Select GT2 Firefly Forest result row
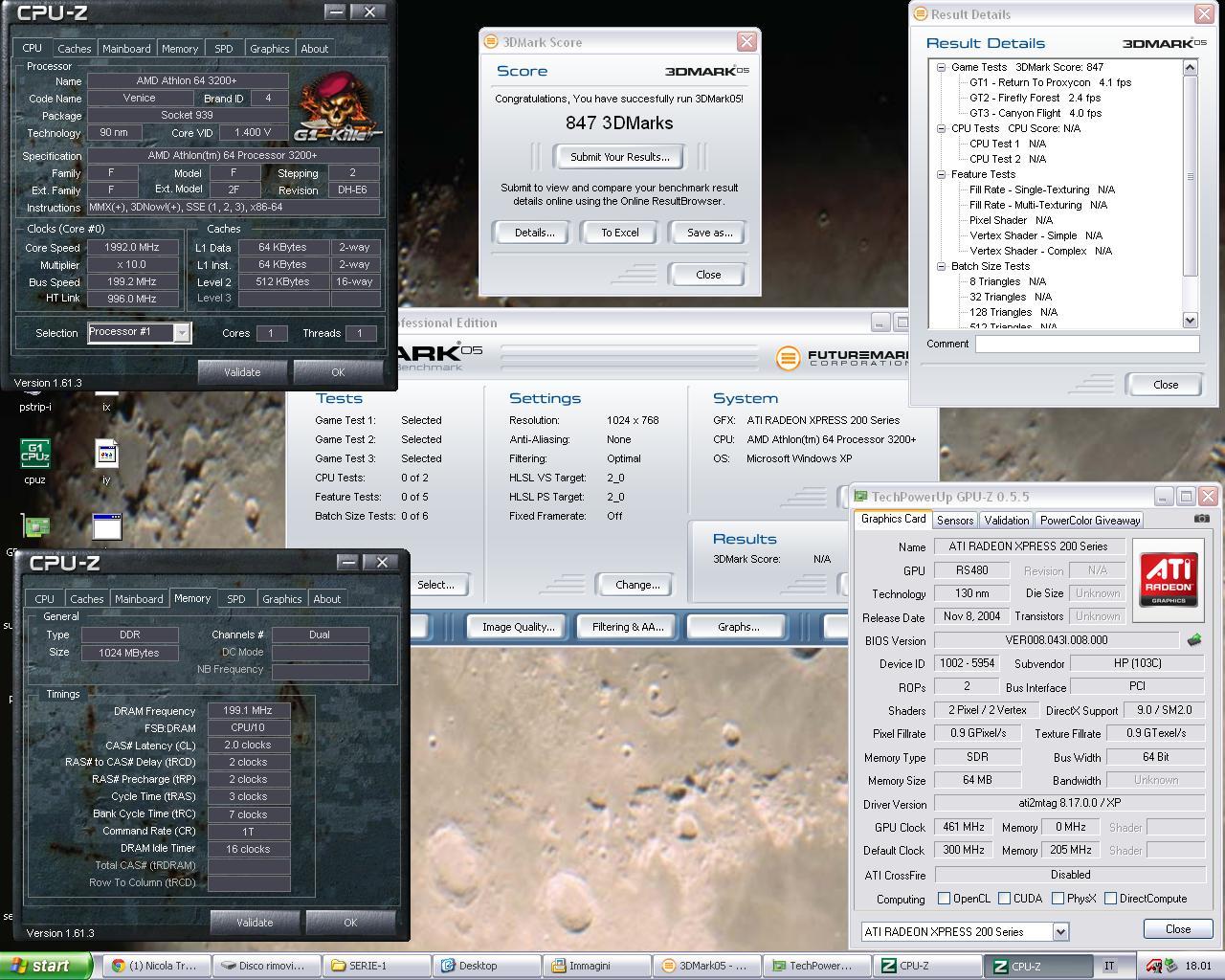The width and height of the screenshot is (1225, 980). tap(1035, 98)
